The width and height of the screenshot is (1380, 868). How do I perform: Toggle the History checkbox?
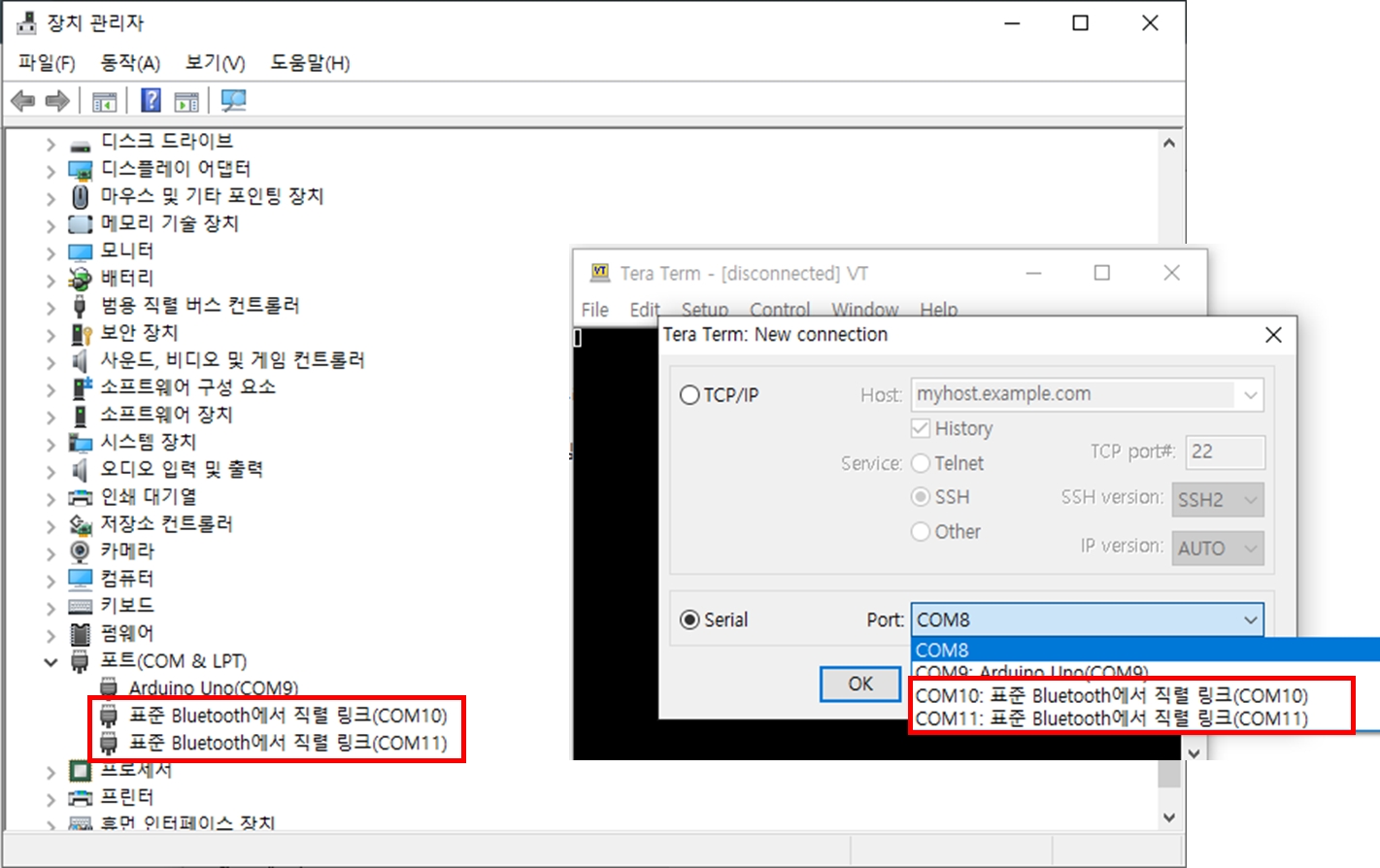pos(921,428)
